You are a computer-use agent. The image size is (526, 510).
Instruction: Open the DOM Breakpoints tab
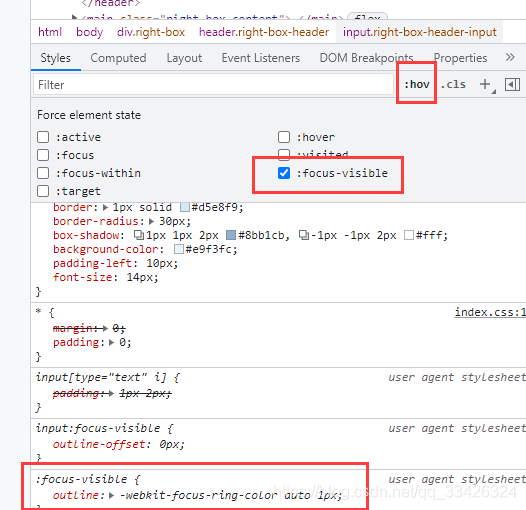(366, 58)
